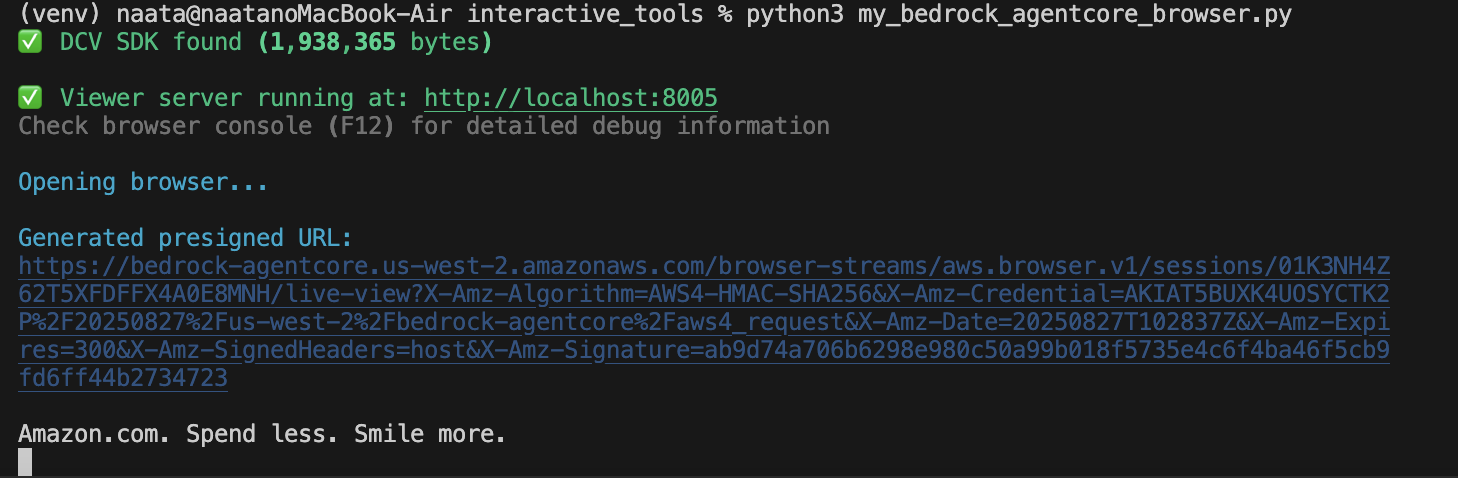Click the green checkmark beside DCV SDK found
Image resolution: width=1458 pixels, height=478 pixels.
click(31, 42)
